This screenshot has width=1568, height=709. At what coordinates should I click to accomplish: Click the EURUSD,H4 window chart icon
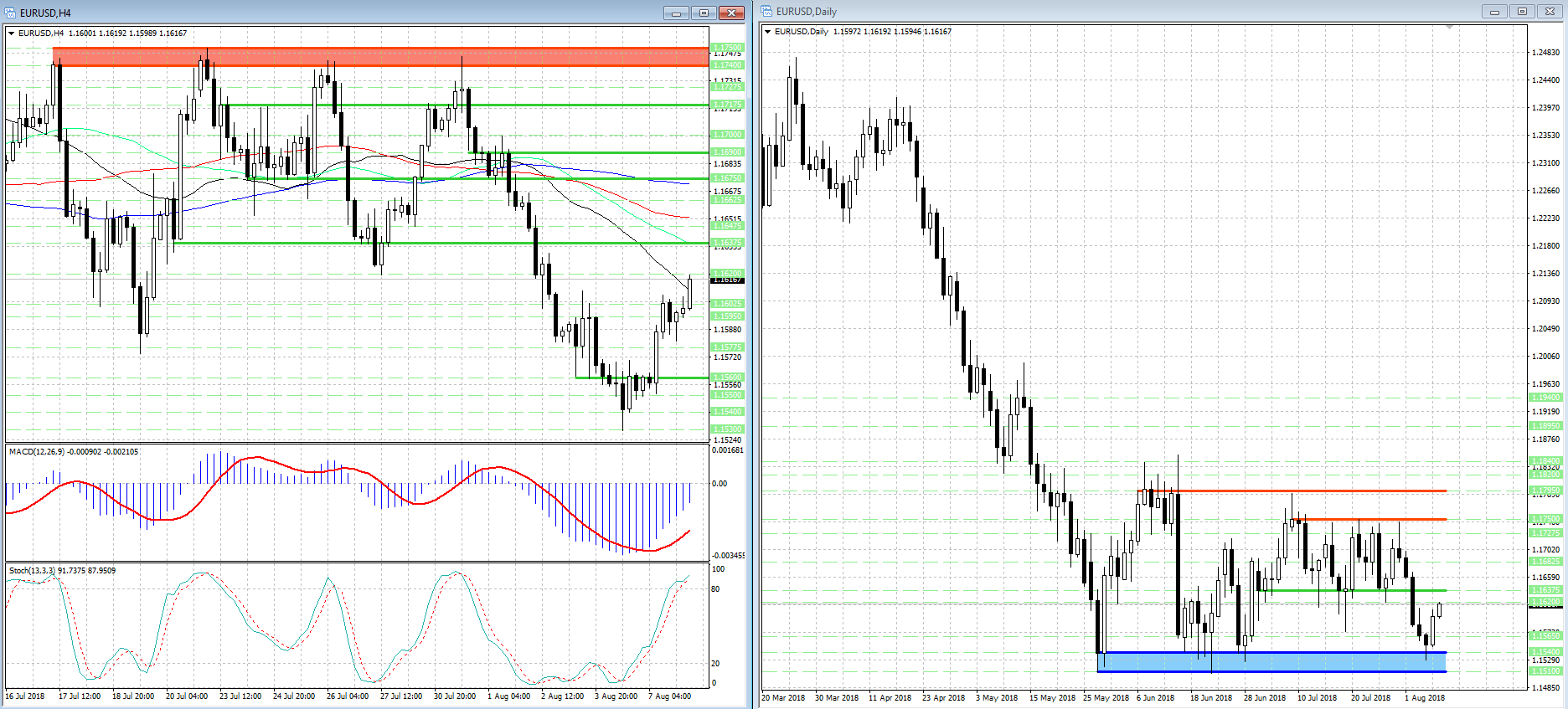pos(10,13)
